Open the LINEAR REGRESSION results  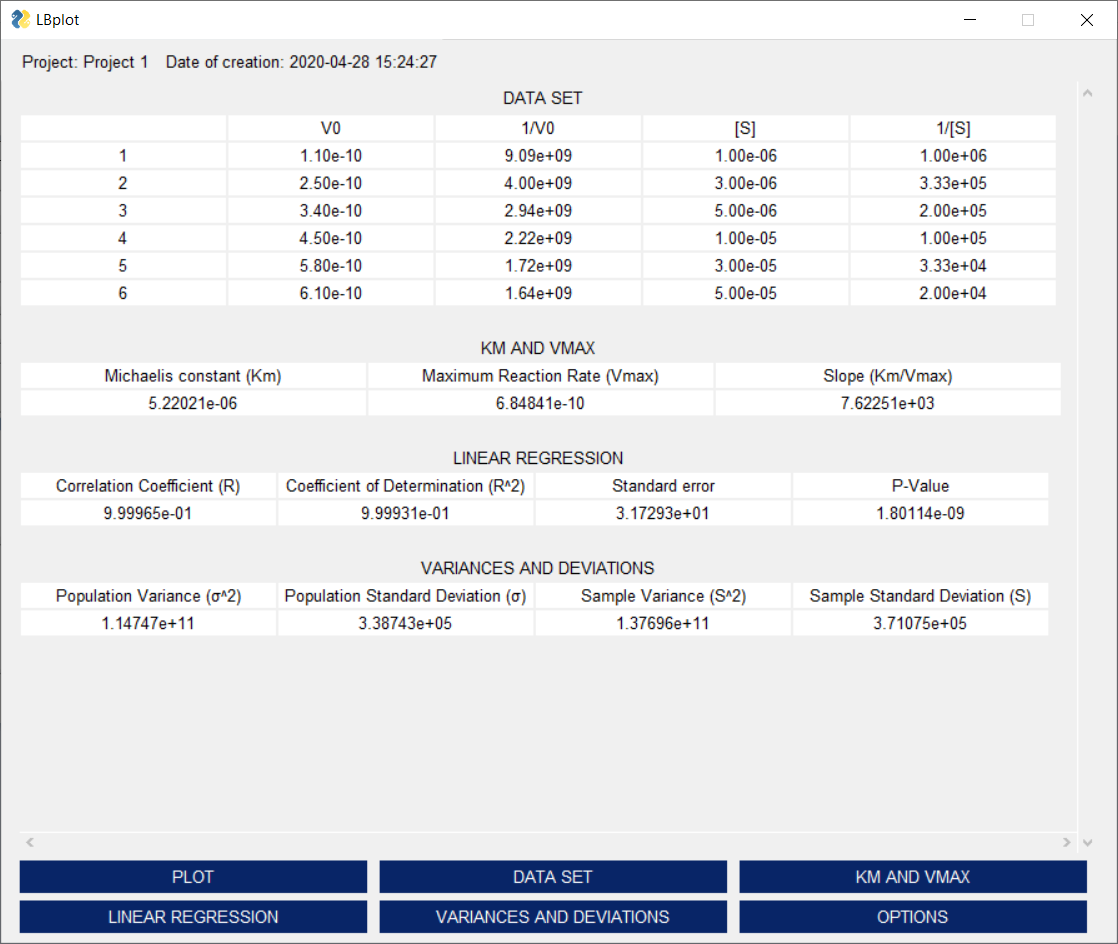click(193, 916)
